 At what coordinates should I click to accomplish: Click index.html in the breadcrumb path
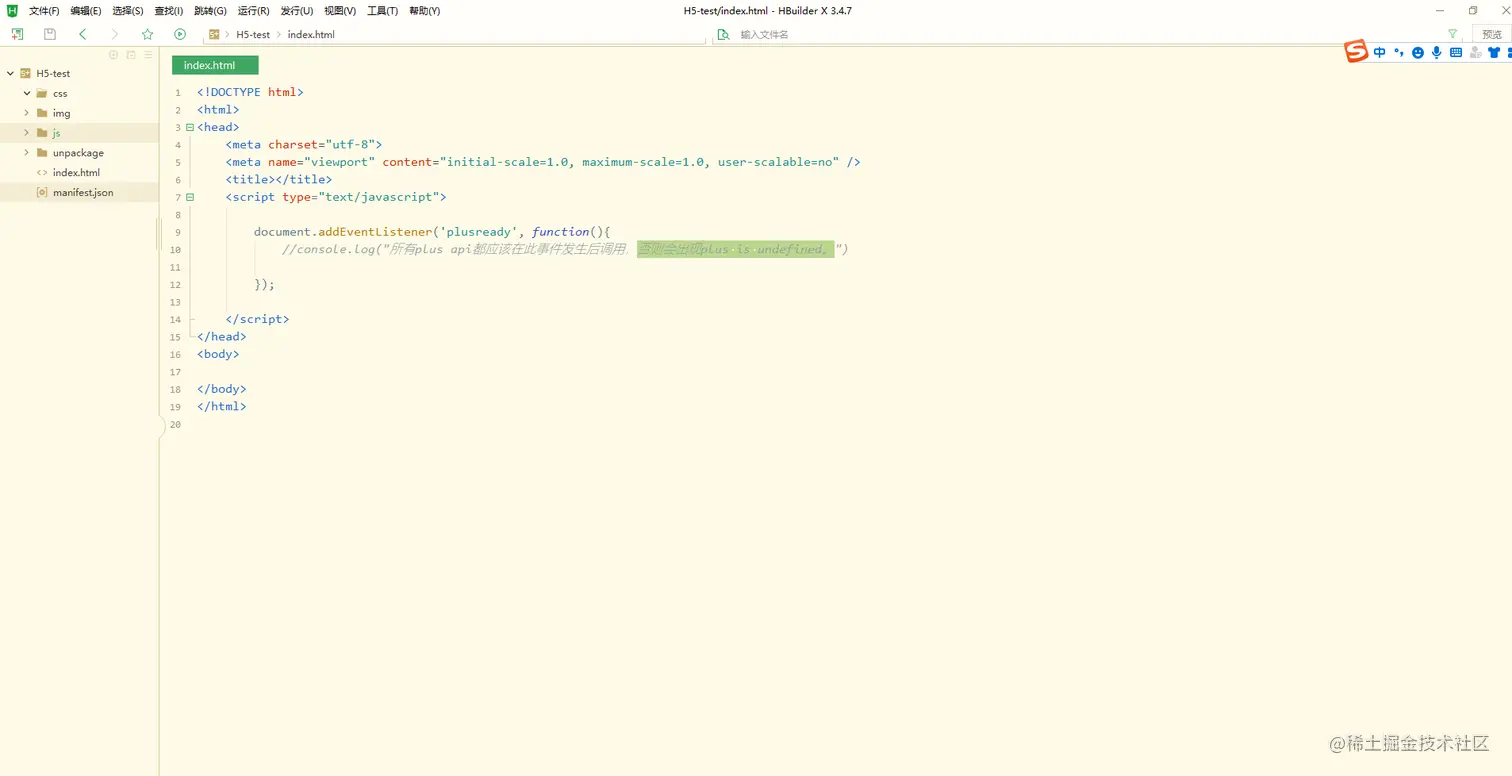click(x=311, y=34)
